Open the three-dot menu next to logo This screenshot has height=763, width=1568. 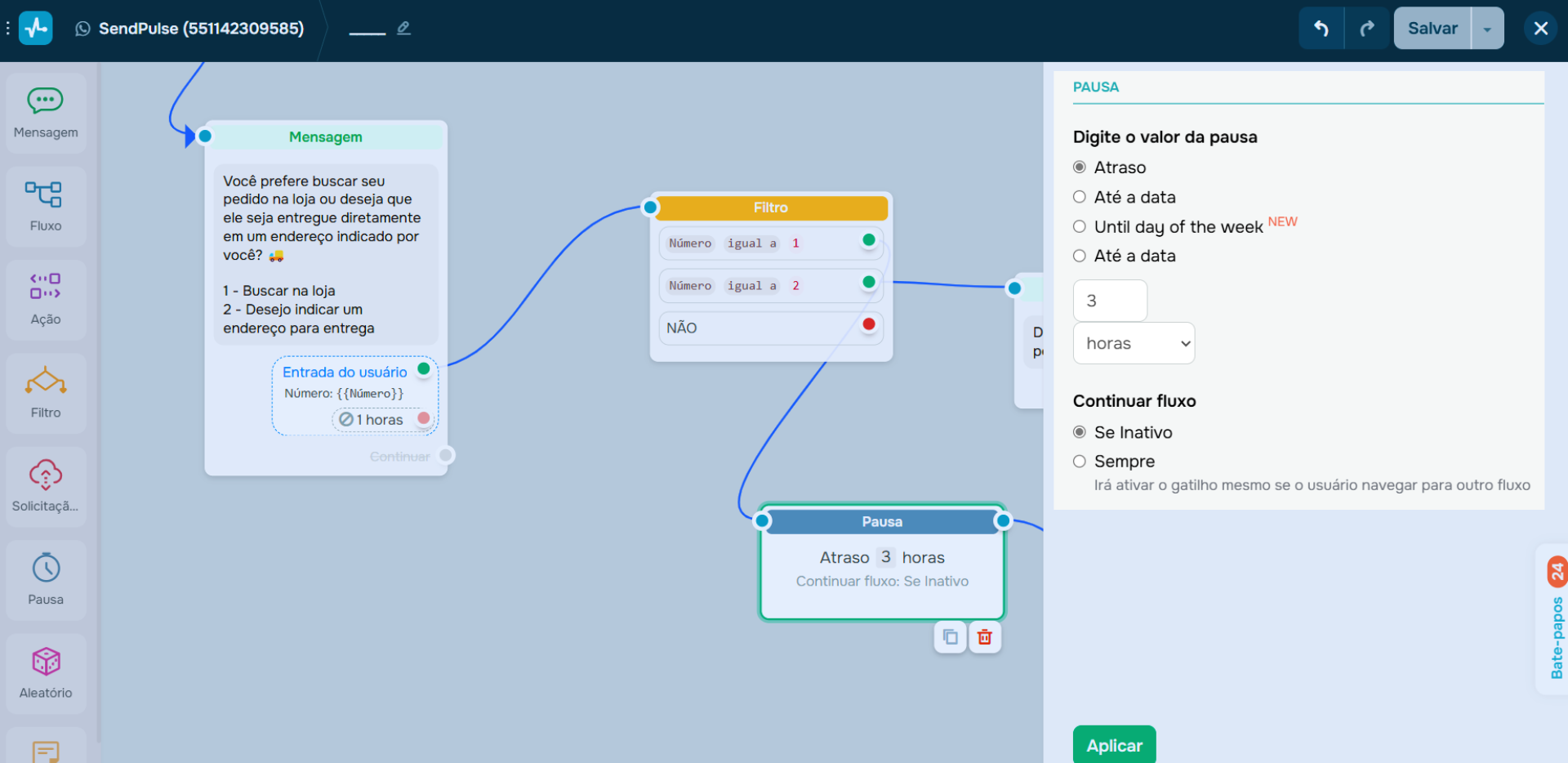pos(7,29)
